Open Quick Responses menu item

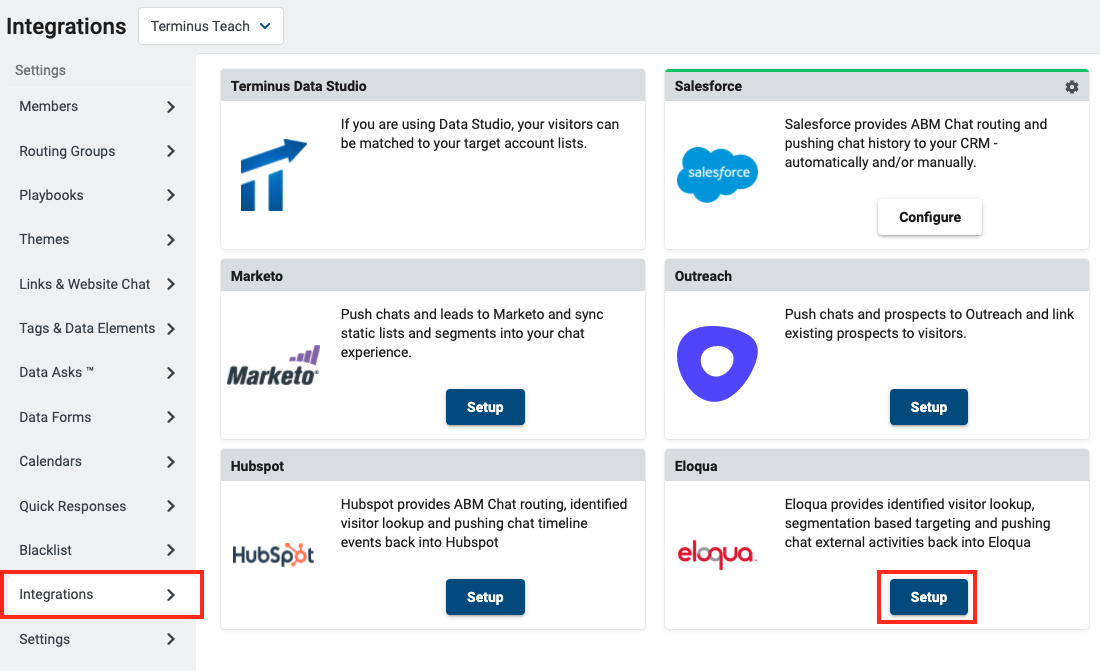[98, 506]
